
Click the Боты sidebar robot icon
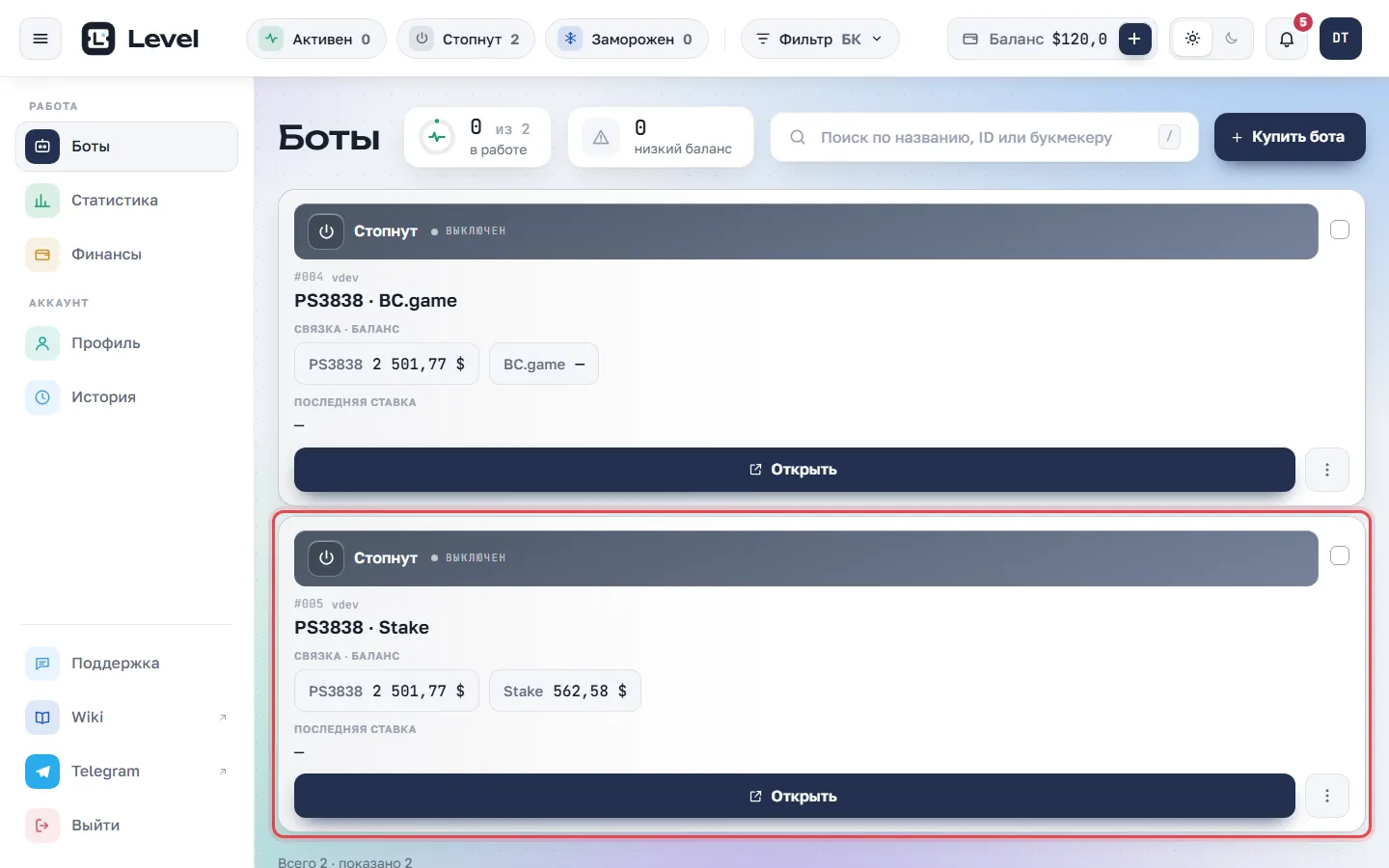(42, 147)
